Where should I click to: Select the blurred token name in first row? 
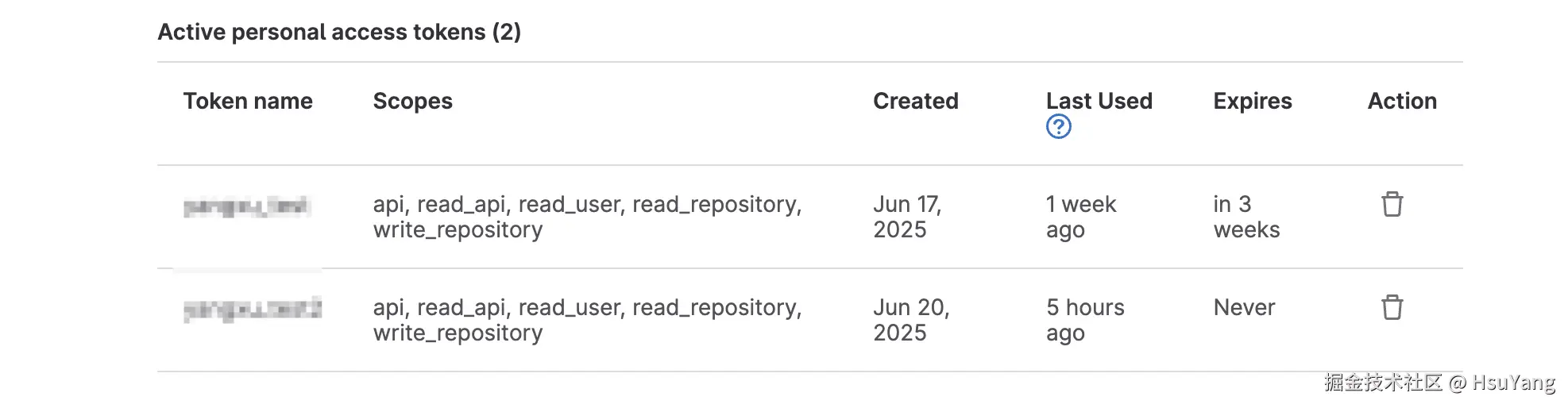tap(246, 207)
